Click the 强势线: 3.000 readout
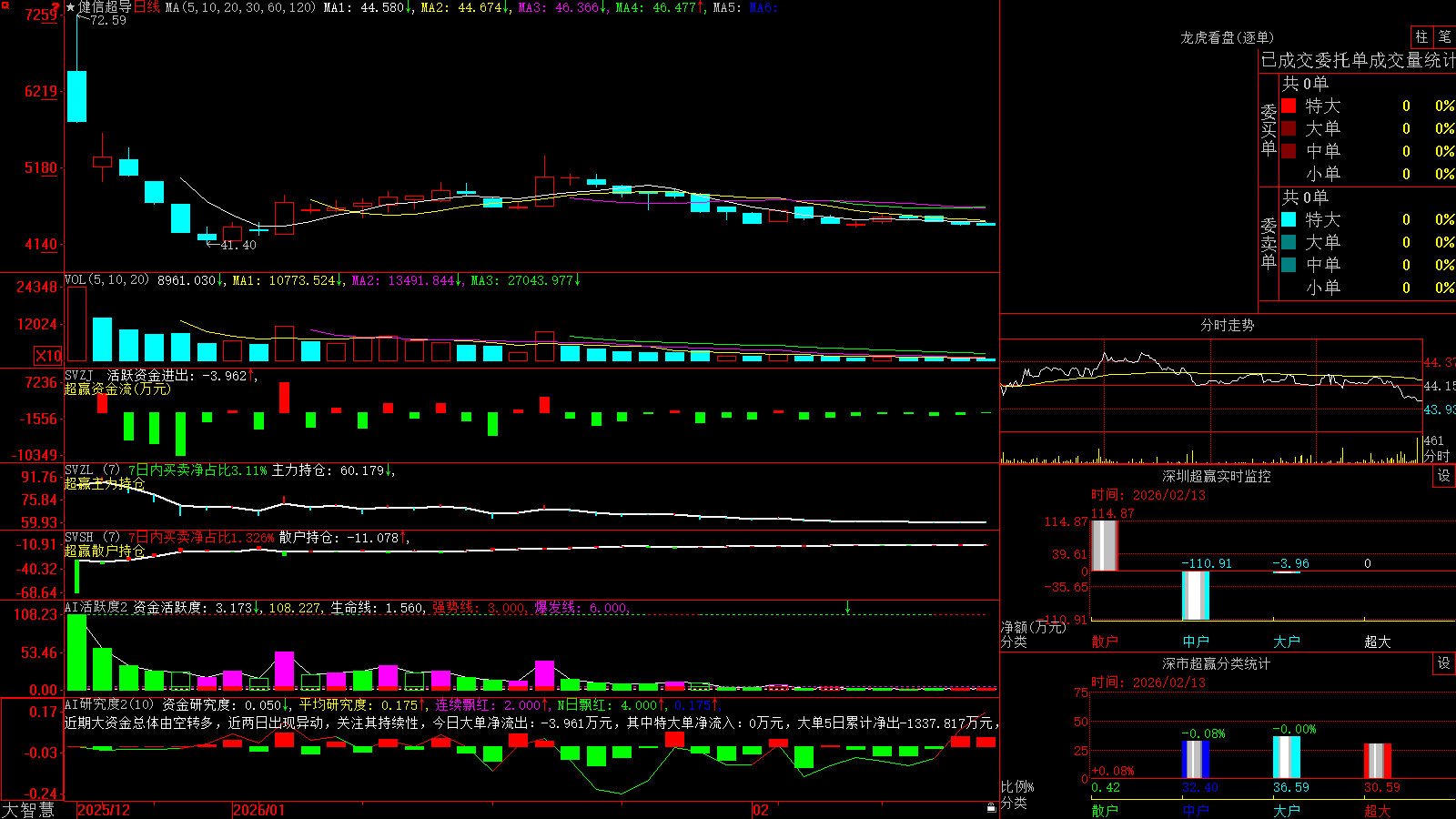The height and width of the screenshot is (819, 1456). click(479, 608)
